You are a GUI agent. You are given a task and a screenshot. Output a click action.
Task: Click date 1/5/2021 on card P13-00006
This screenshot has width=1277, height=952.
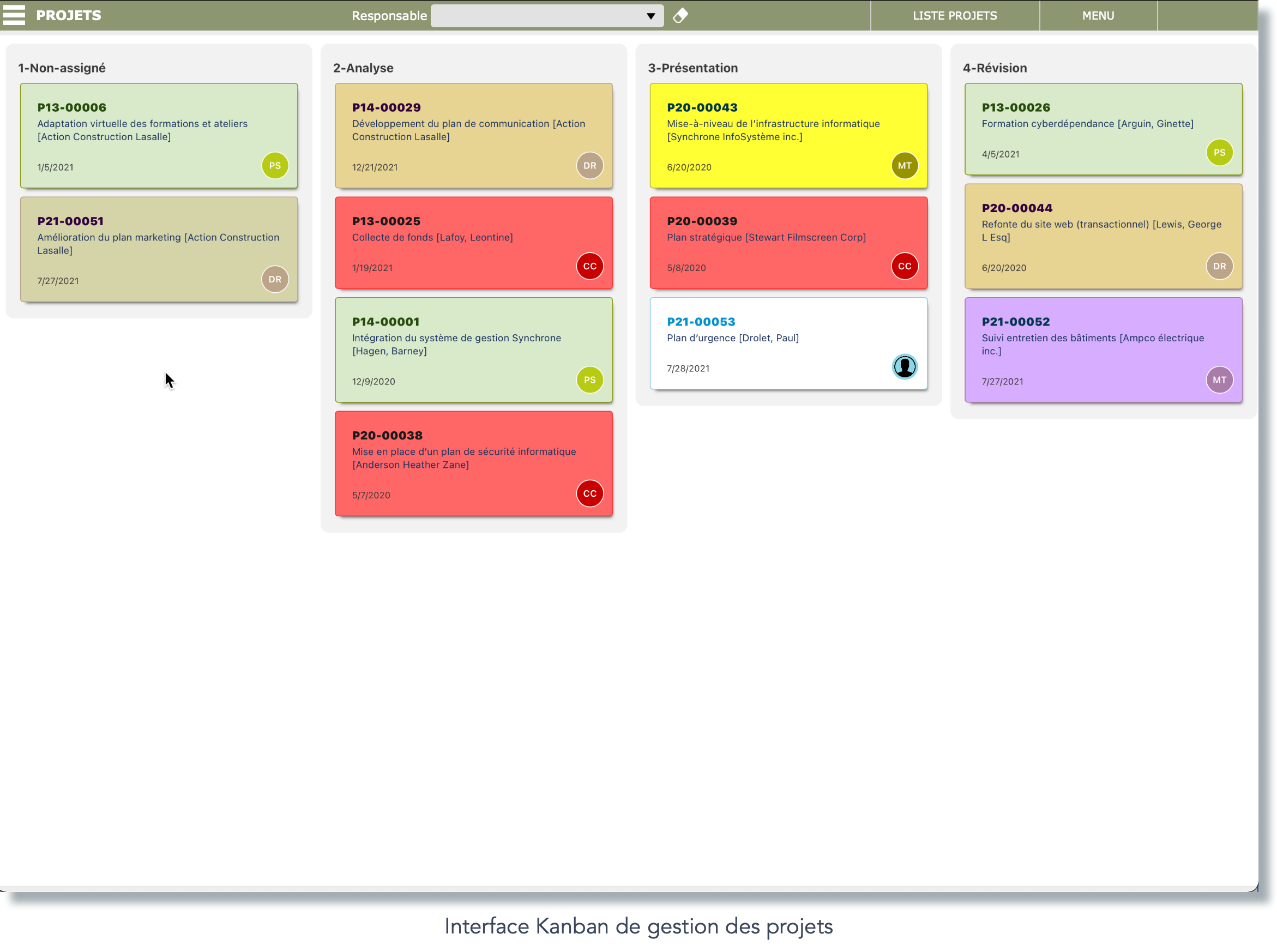[55, 167]
